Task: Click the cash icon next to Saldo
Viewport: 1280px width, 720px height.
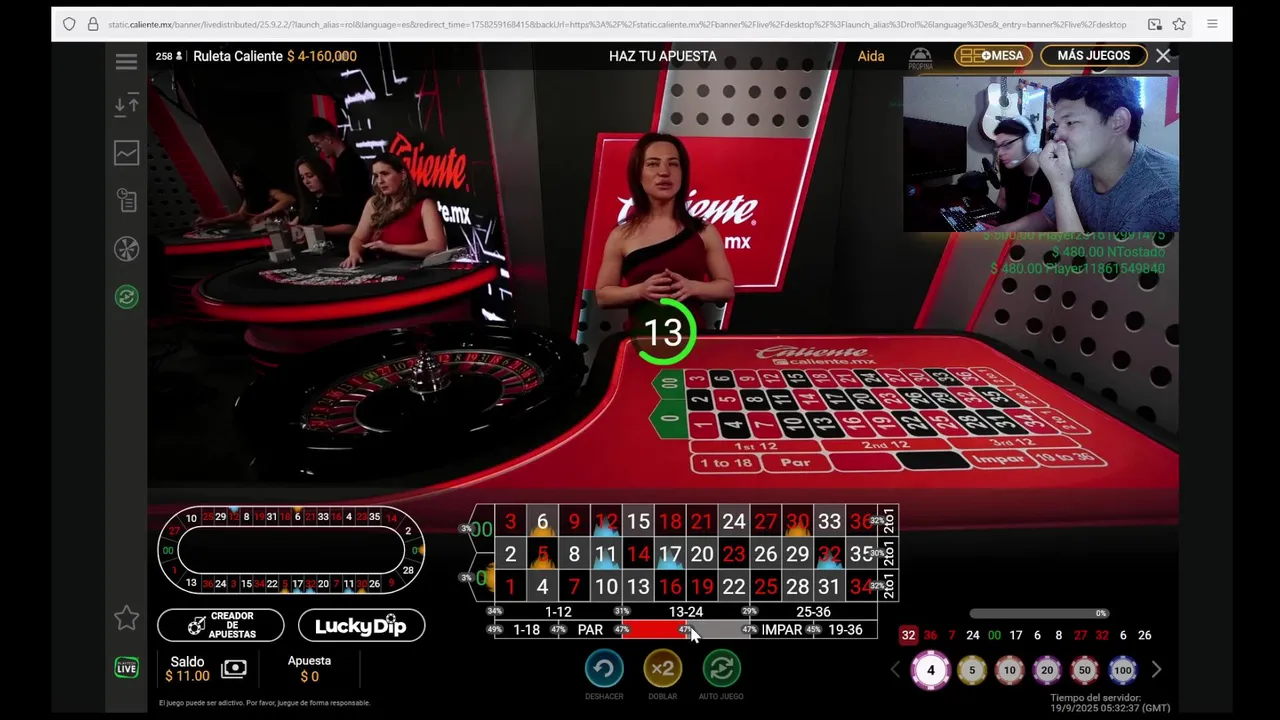Action: point(234,668)
